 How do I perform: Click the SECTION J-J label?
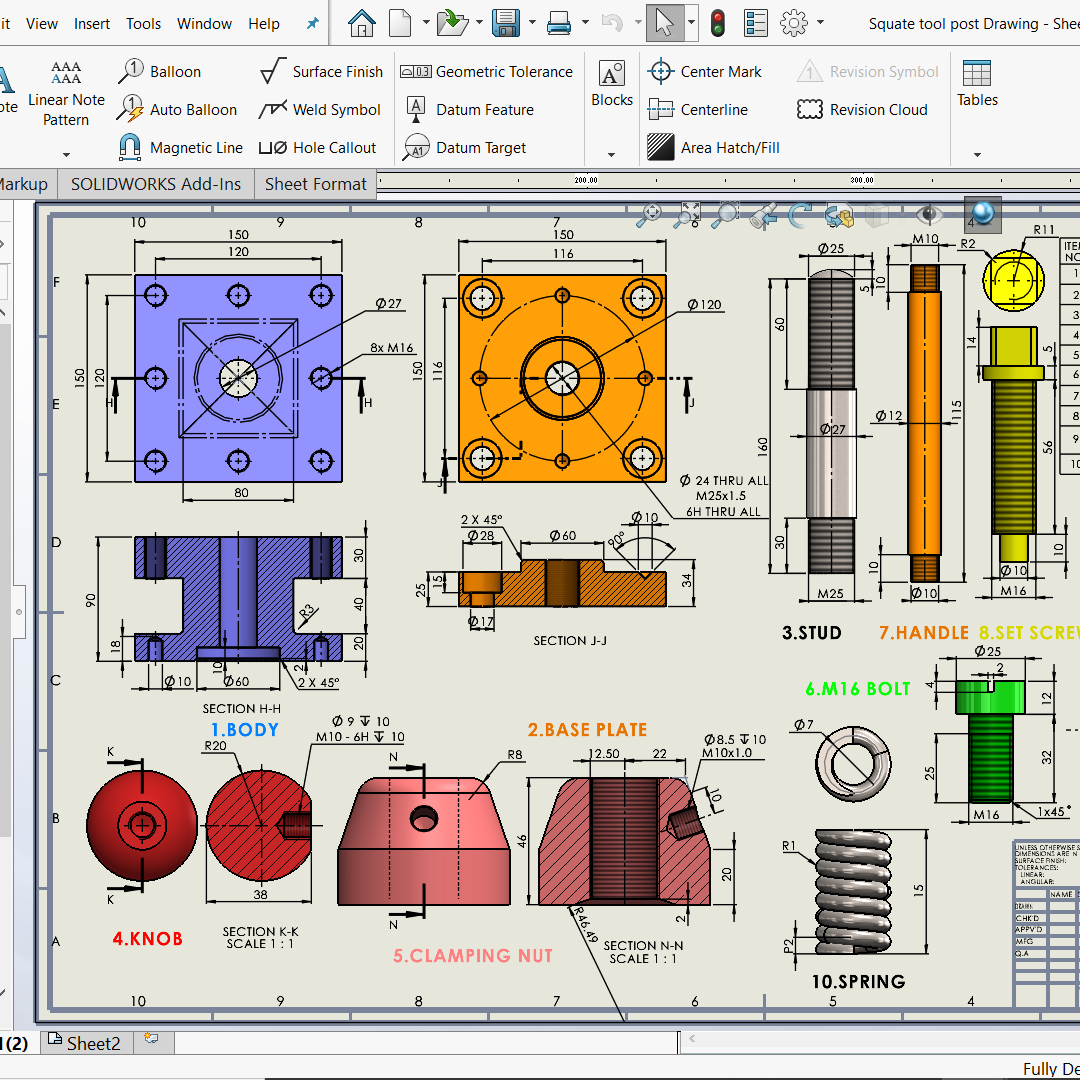[x=570, y=641]
